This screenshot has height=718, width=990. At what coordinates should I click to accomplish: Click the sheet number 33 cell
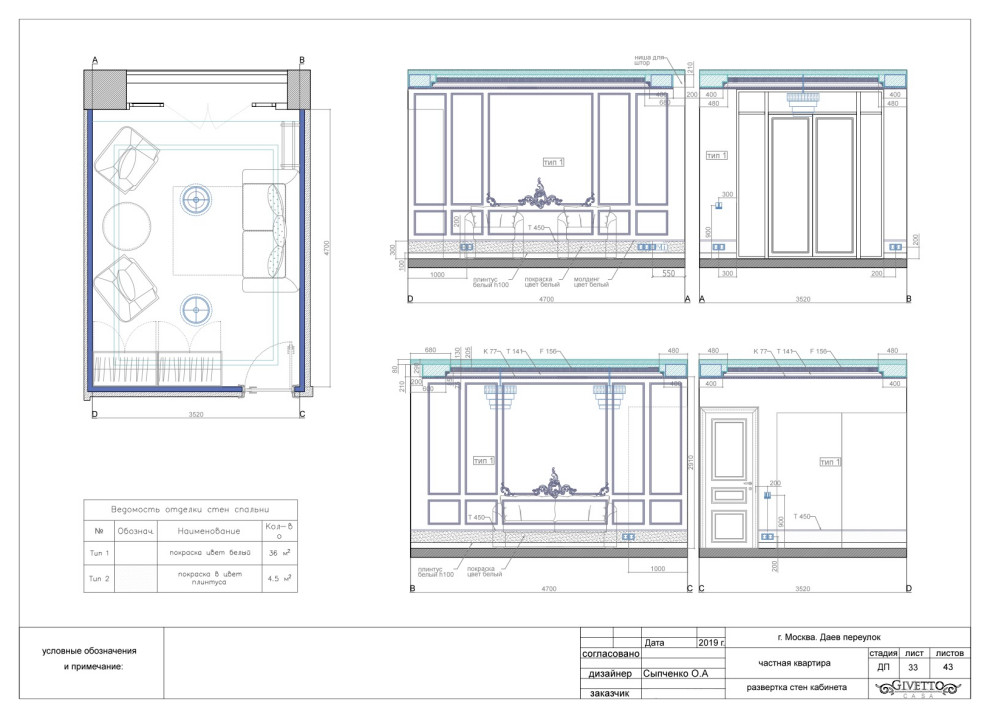[911, 666]
